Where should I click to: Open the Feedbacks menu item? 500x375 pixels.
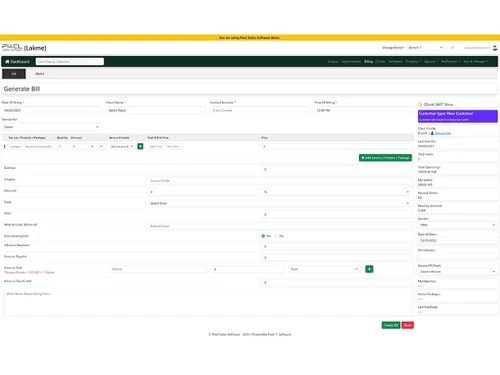395,62
